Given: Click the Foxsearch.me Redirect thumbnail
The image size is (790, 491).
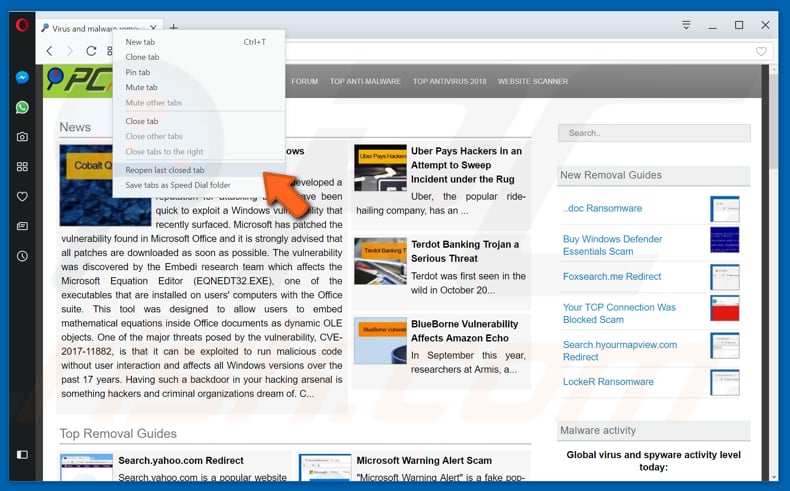Looking at the screenshot, I should (x=725, y=277).
